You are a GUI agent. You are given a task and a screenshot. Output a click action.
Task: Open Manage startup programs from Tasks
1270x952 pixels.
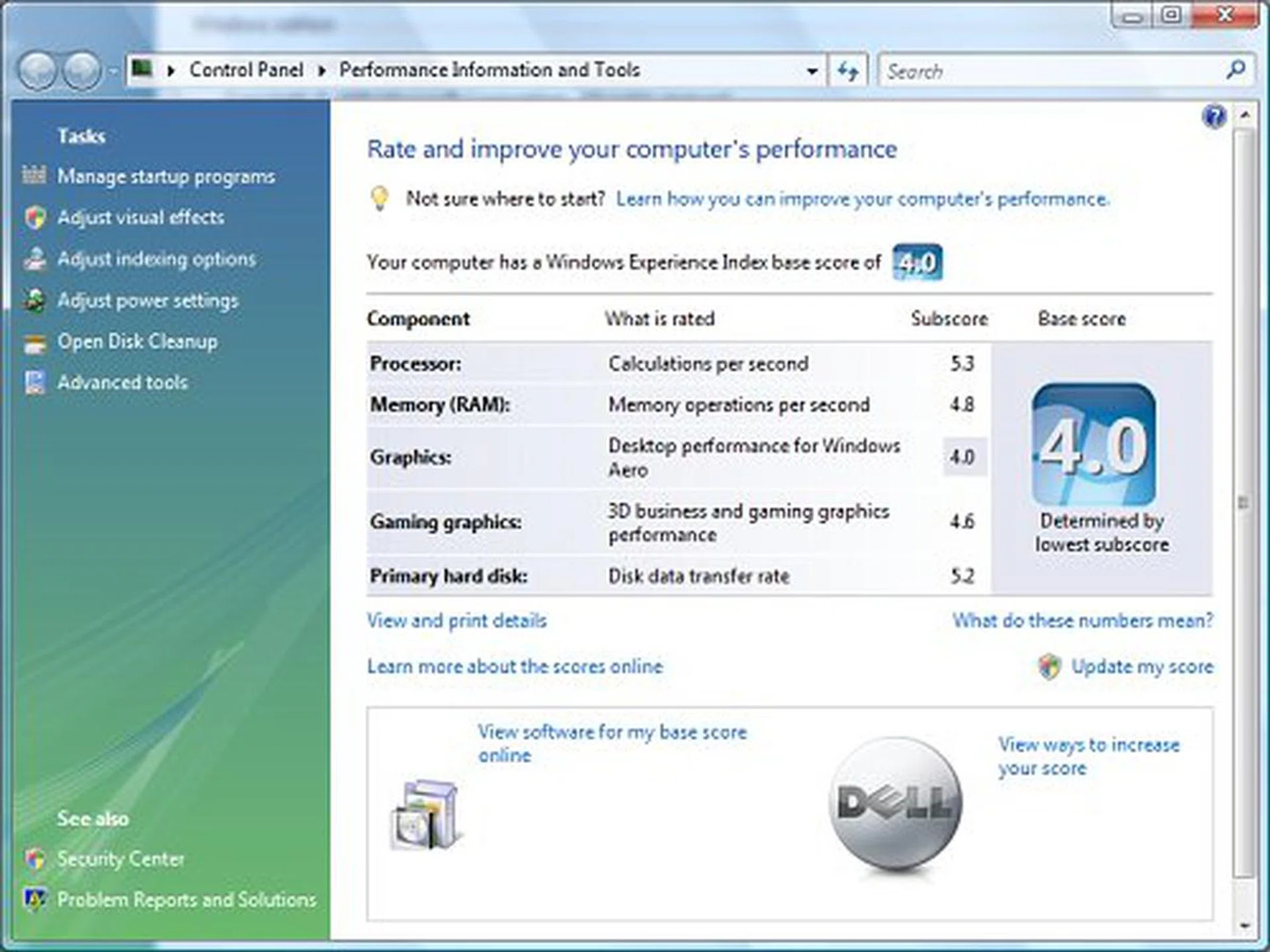click(165, 177)
